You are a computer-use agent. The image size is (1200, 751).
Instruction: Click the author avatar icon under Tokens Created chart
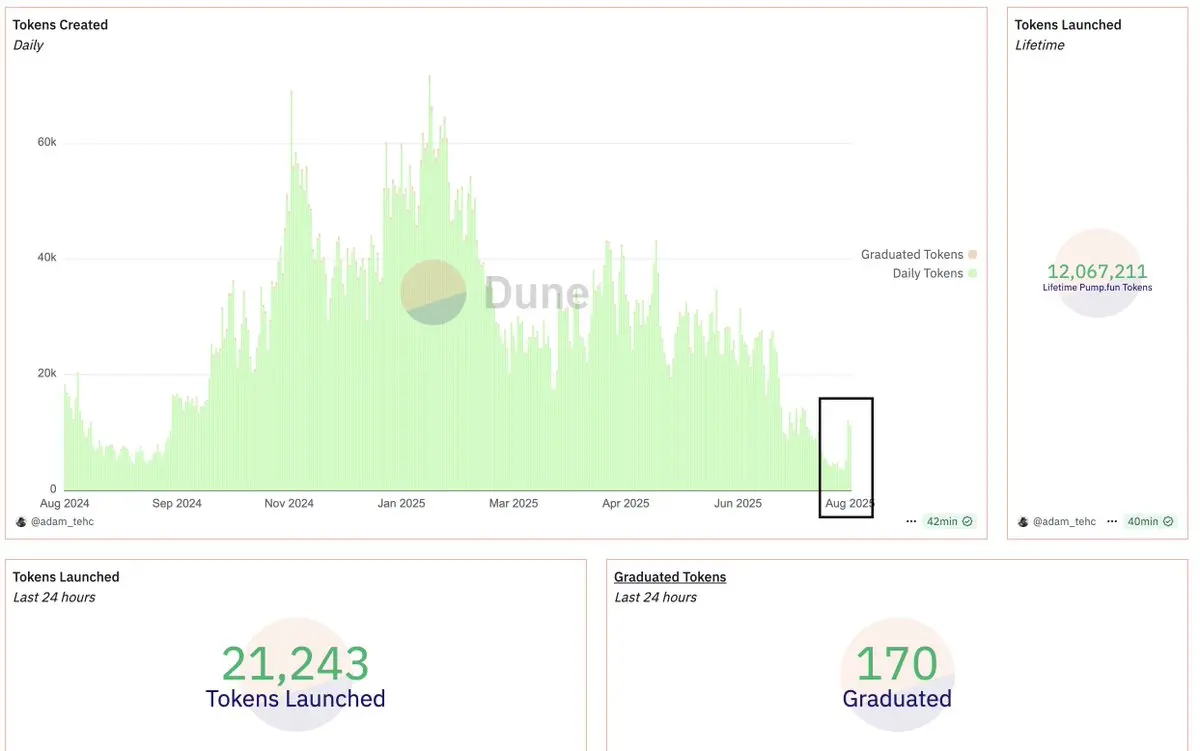[21, 522]
